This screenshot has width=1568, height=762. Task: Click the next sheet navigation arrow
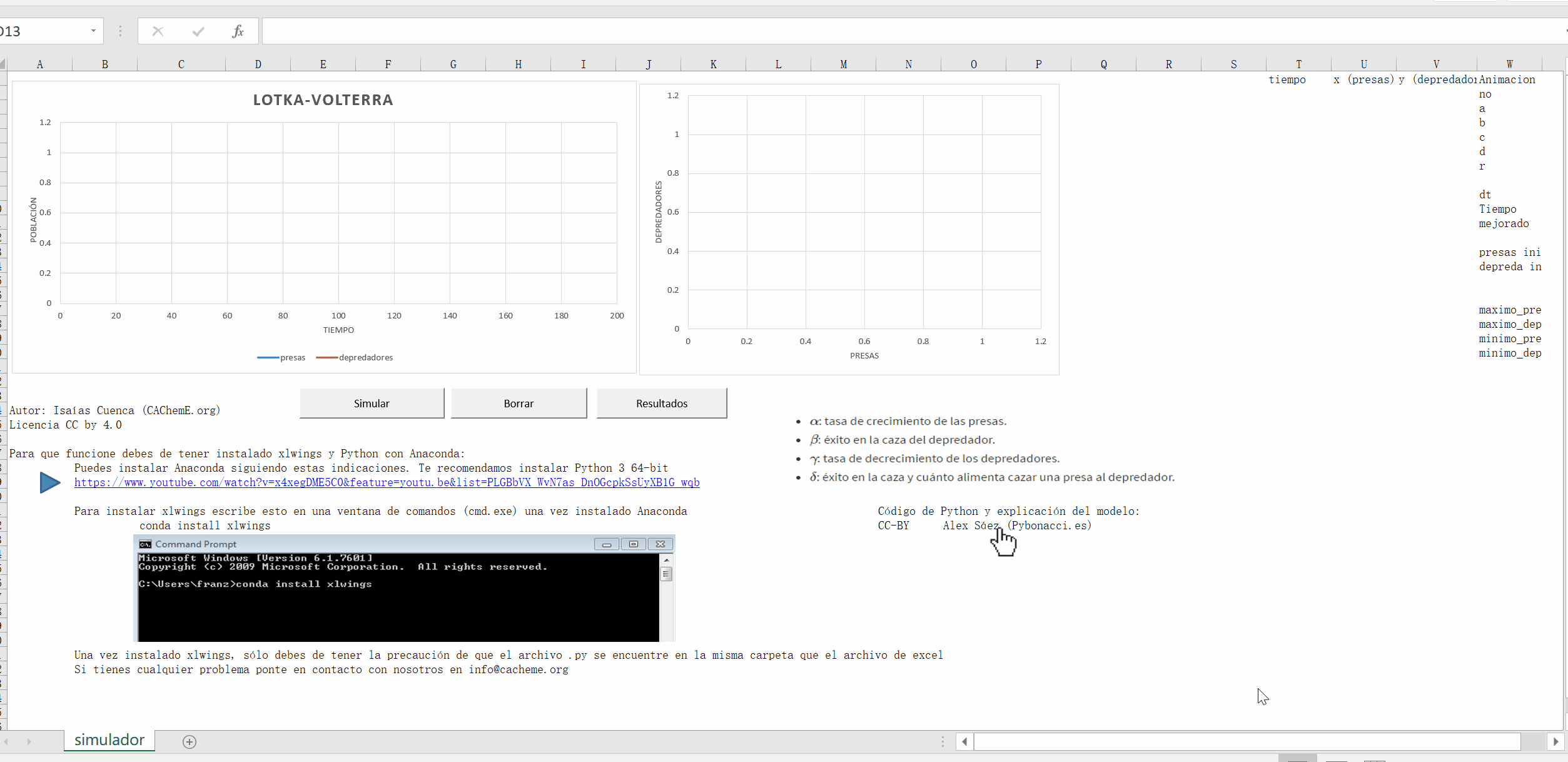click(x=29, y=741)
